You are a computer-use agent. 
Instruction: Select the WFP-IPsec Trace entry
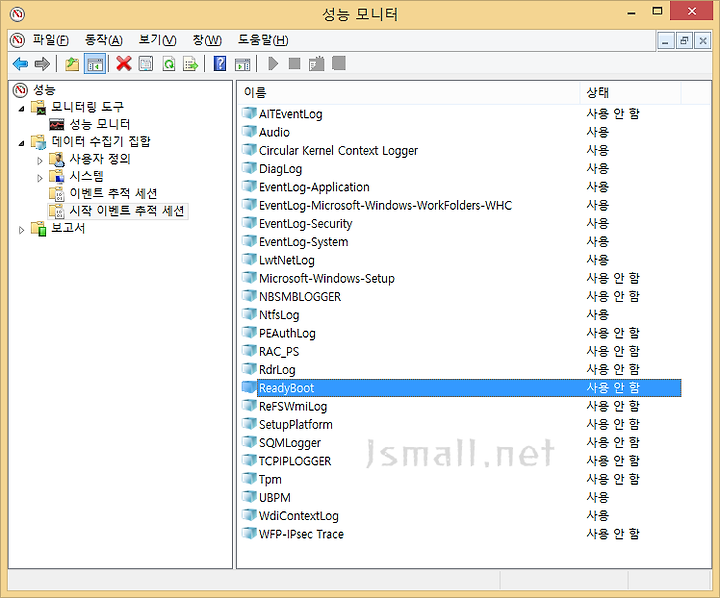point(301,535)
